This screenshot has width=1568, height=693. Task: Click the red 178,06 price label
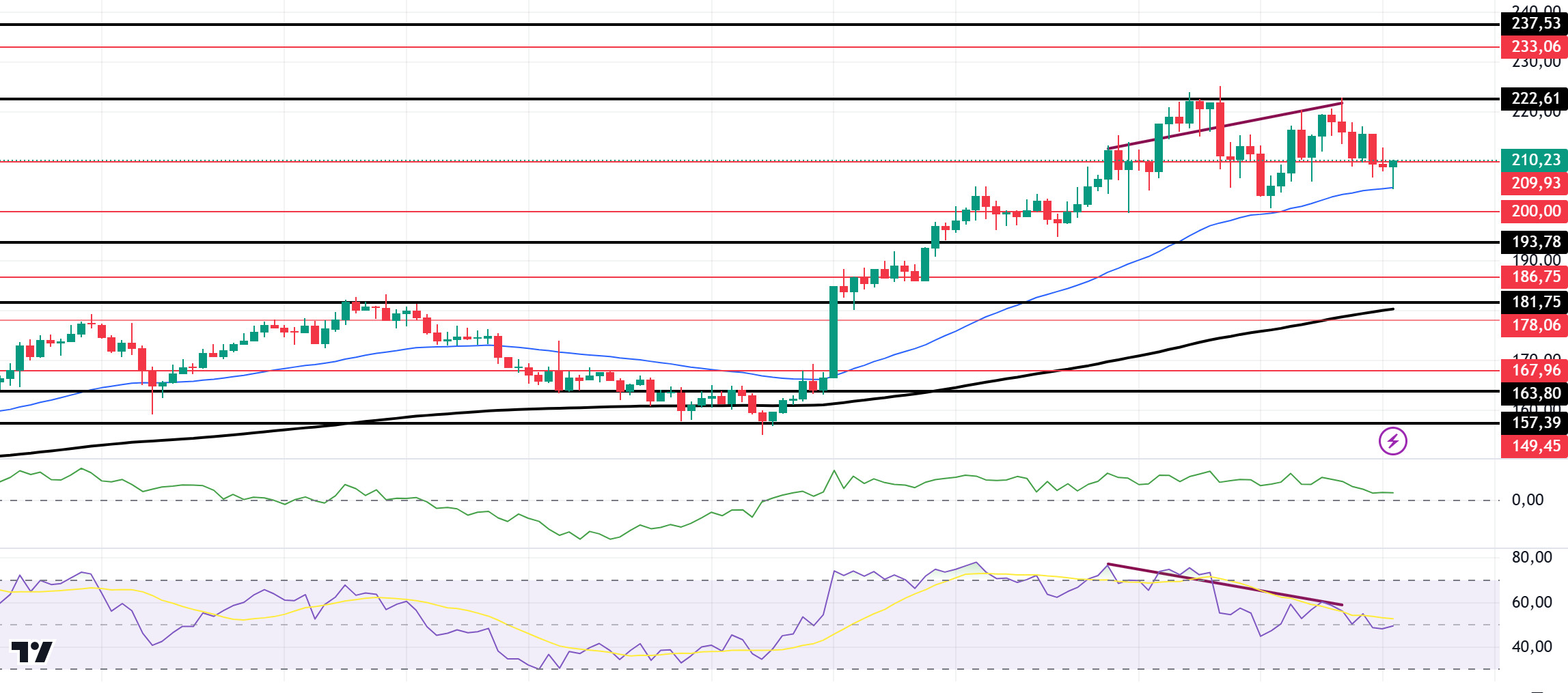pyautogui.click(x=1535, y=325)
